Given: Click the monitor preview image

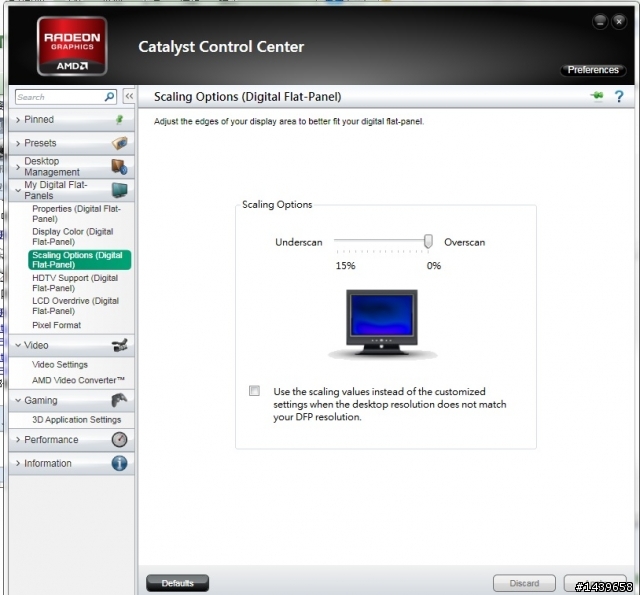Looking at the screenshot, I should click(382, 323).
